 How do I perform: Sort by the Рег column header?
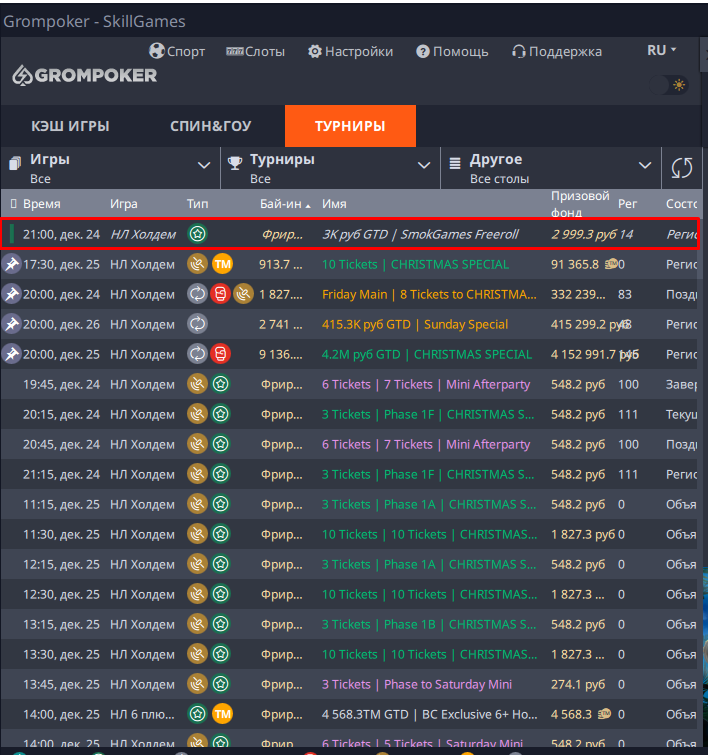point(627,204)
